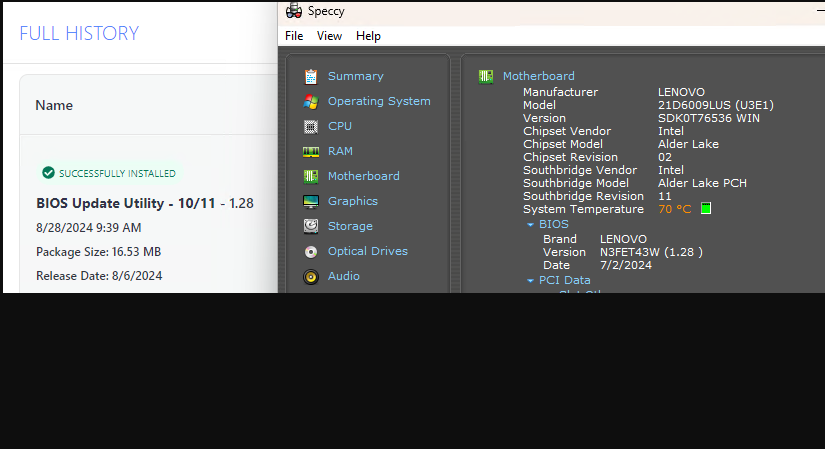Screen dimensions: 825x449
Task: Click the System Temperature label
Action: [583, 209]
